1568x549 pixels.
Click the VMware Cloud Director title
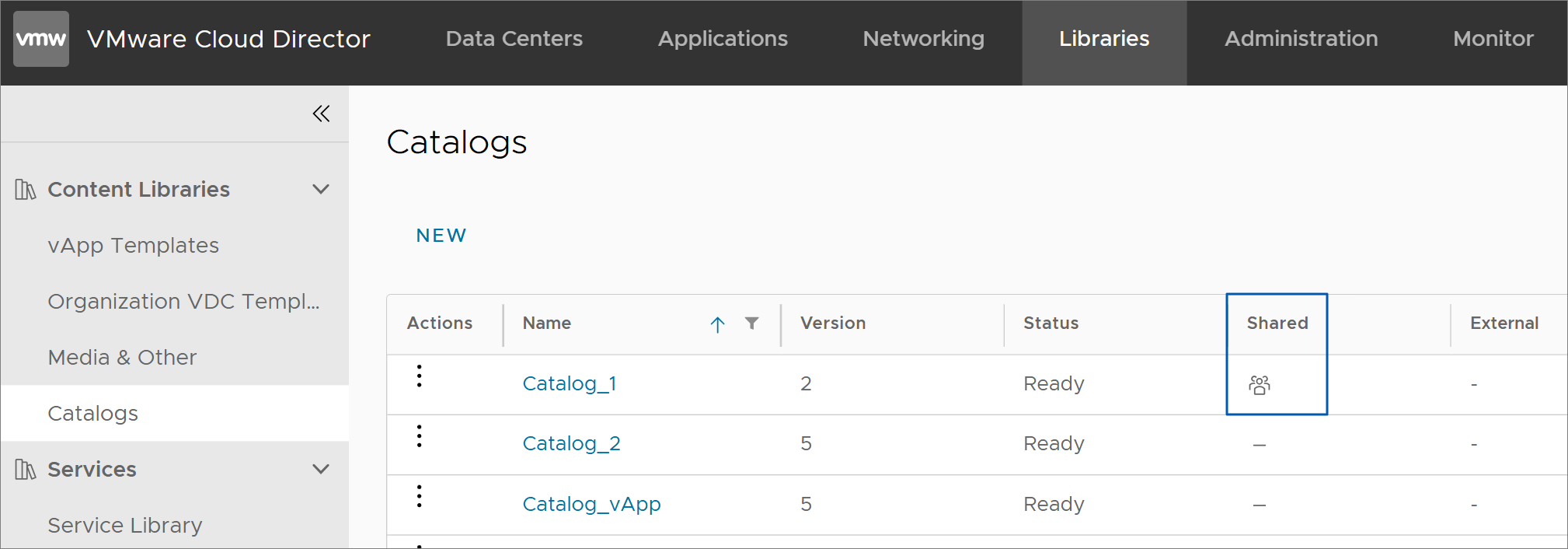coord(228,39)
